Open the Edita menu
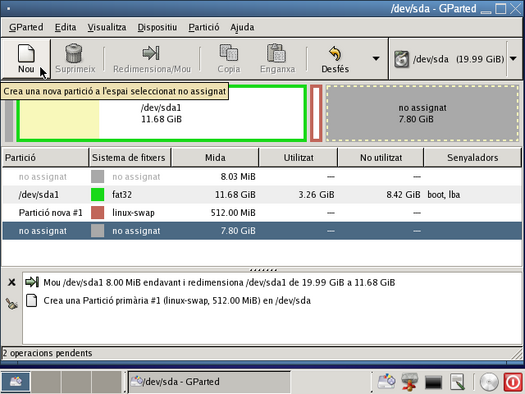This screenshot has width=525, height=394. pos(65,27)
